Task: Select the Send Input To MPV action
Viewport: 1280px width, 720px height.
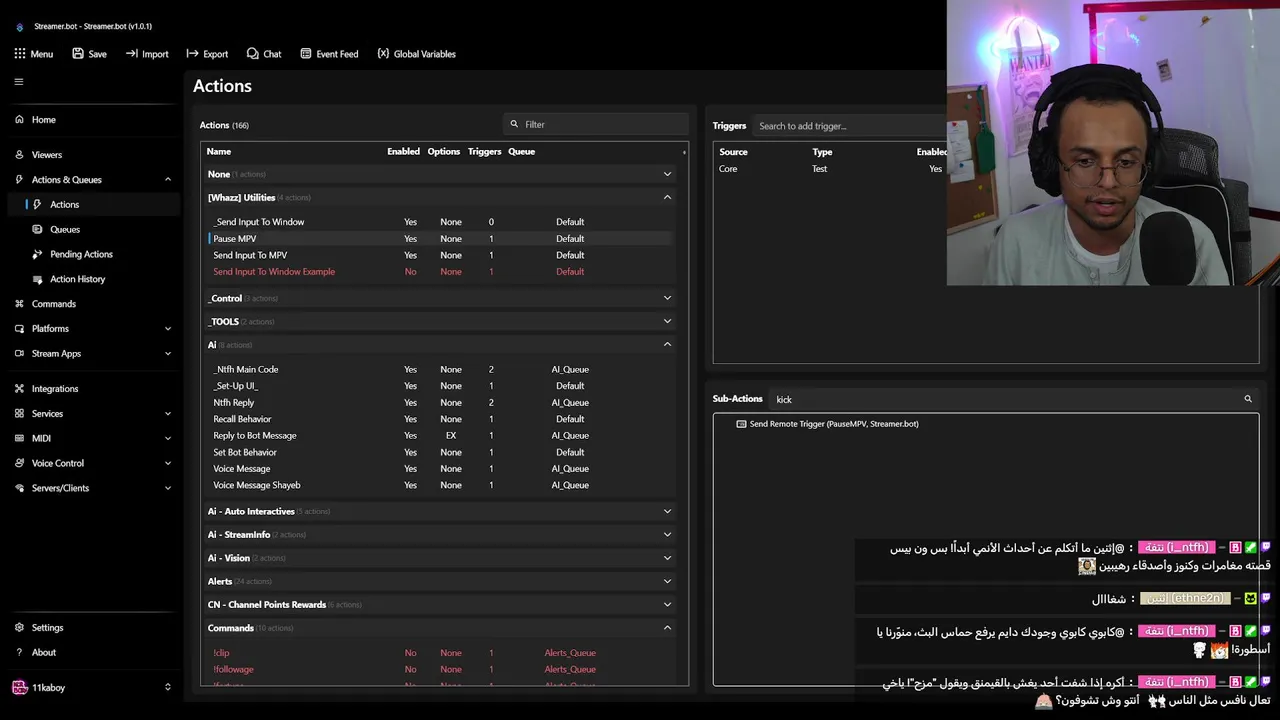Action: 440,255
